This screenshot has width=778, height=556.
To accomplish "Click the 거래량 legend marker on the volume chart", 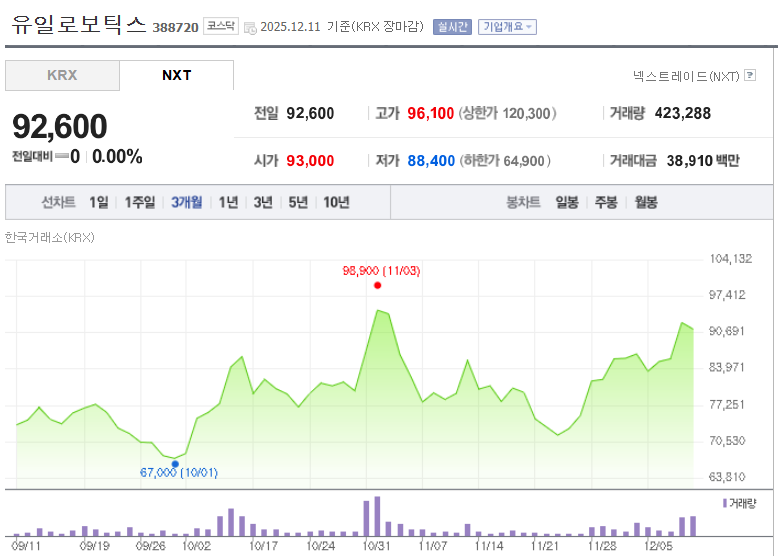I will pos(725,503).
